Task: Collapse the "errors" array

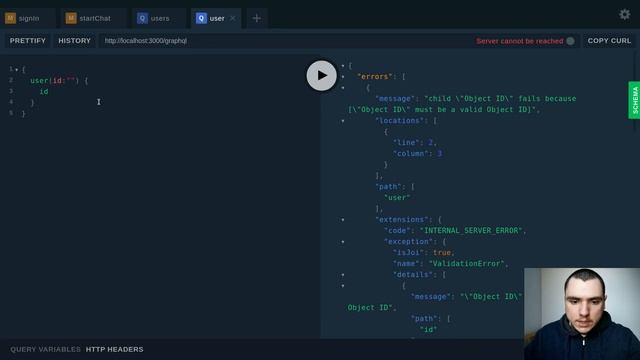Action: (x=343, y=77)
